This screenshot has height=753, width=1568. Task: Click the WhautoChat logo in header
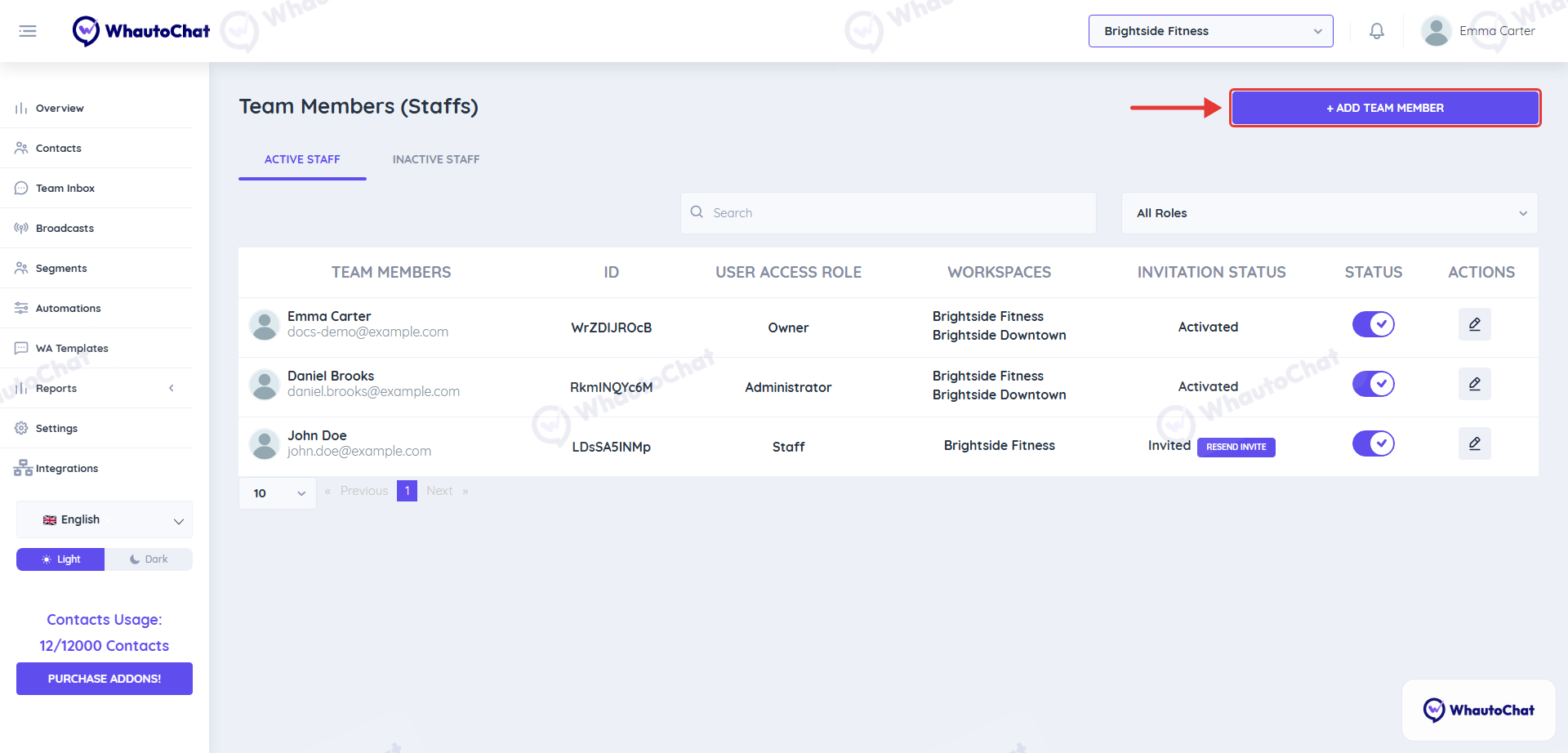140,31
